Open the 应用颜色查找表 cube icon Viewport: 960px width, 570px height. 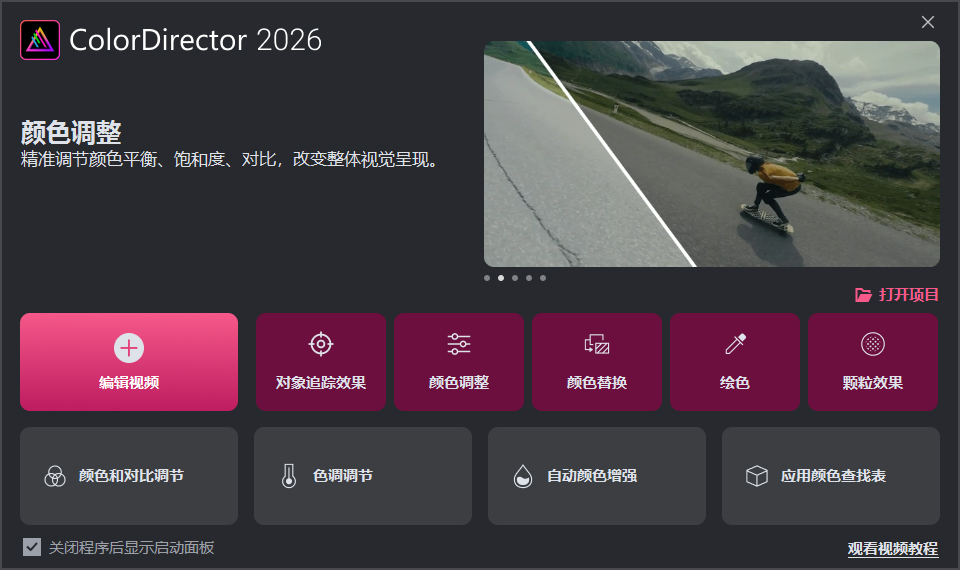(x=757, y=476)
